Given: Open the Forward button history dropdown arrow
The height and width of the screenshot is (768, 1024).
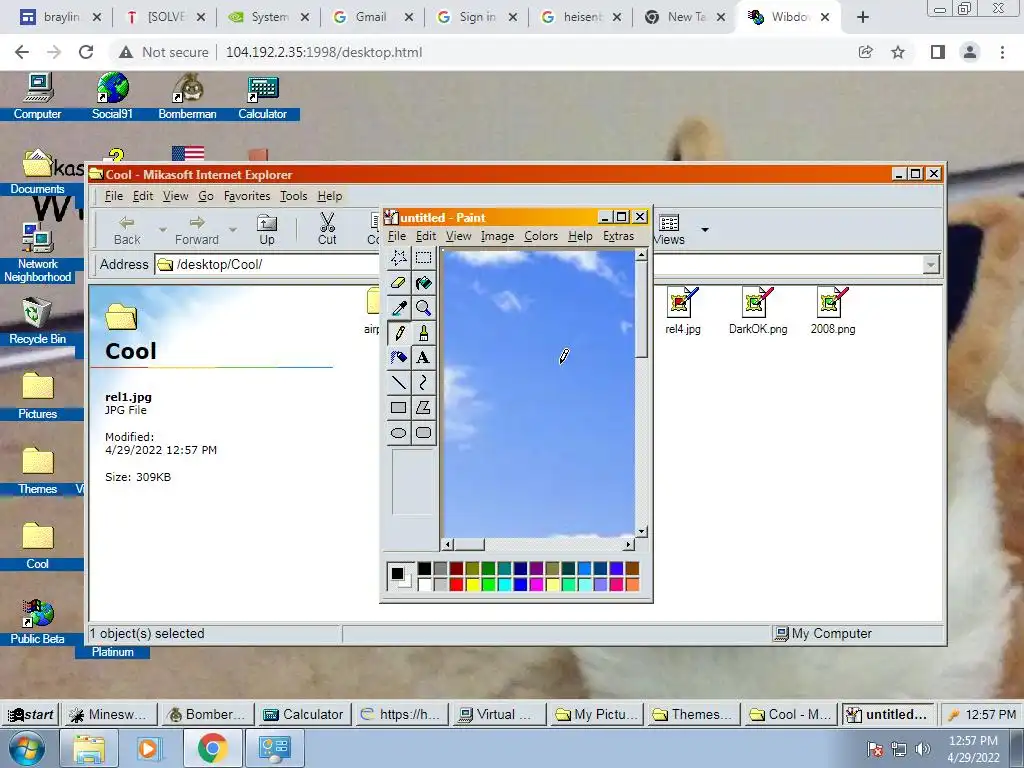Looking at the screenshot, I should (x=232, y=230).
